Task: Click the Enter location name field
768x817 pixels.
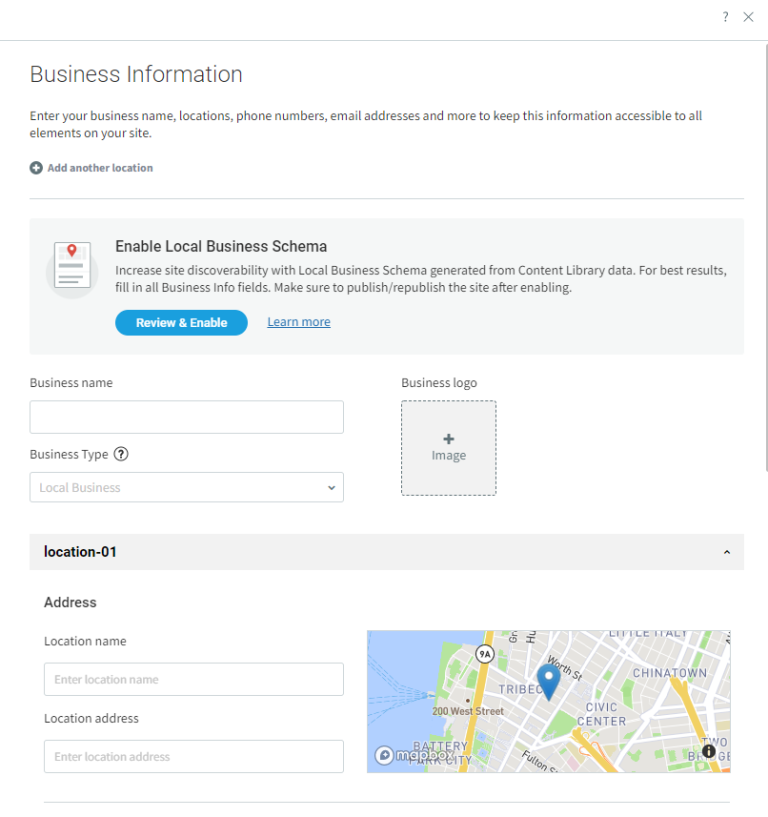Action: tap(193, 679)
